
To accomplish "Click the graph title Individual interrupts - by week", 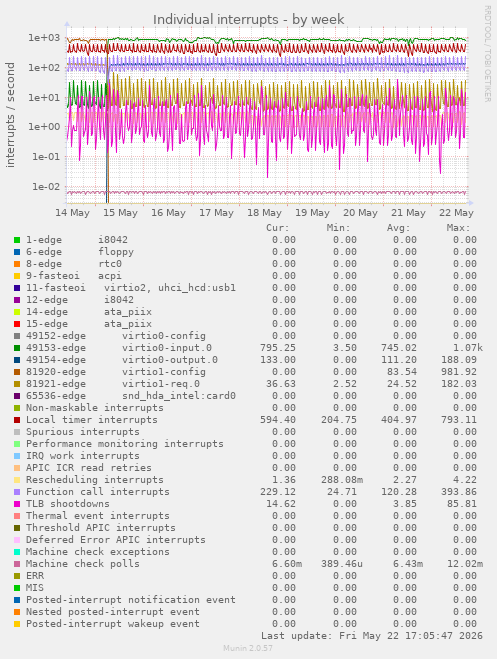I will click(x=248, y=20).
